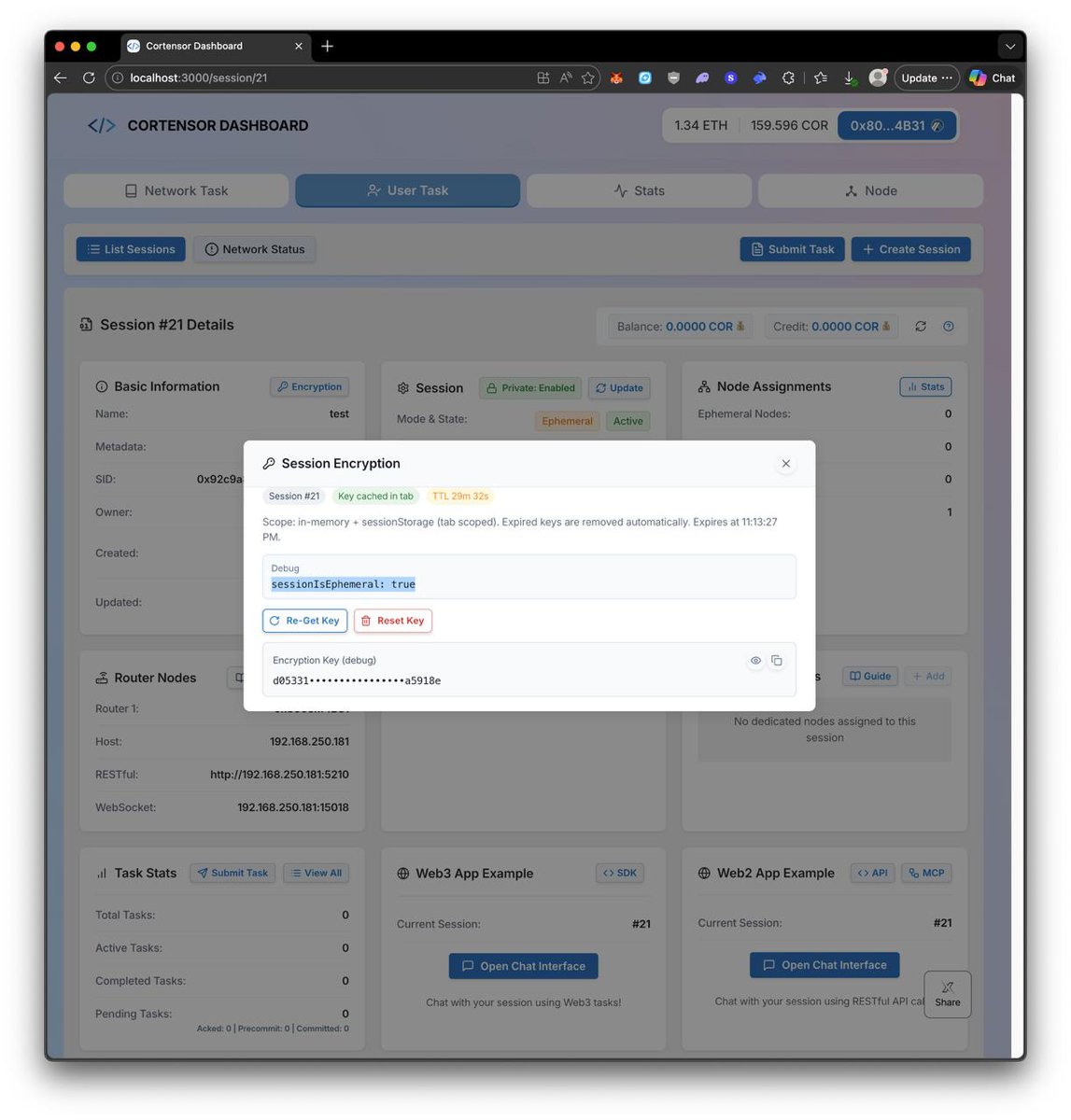The height and width of the screenshot is (1120, 1071).
Task: Copy the encryption key to clipboard
Action: [777, 661]
